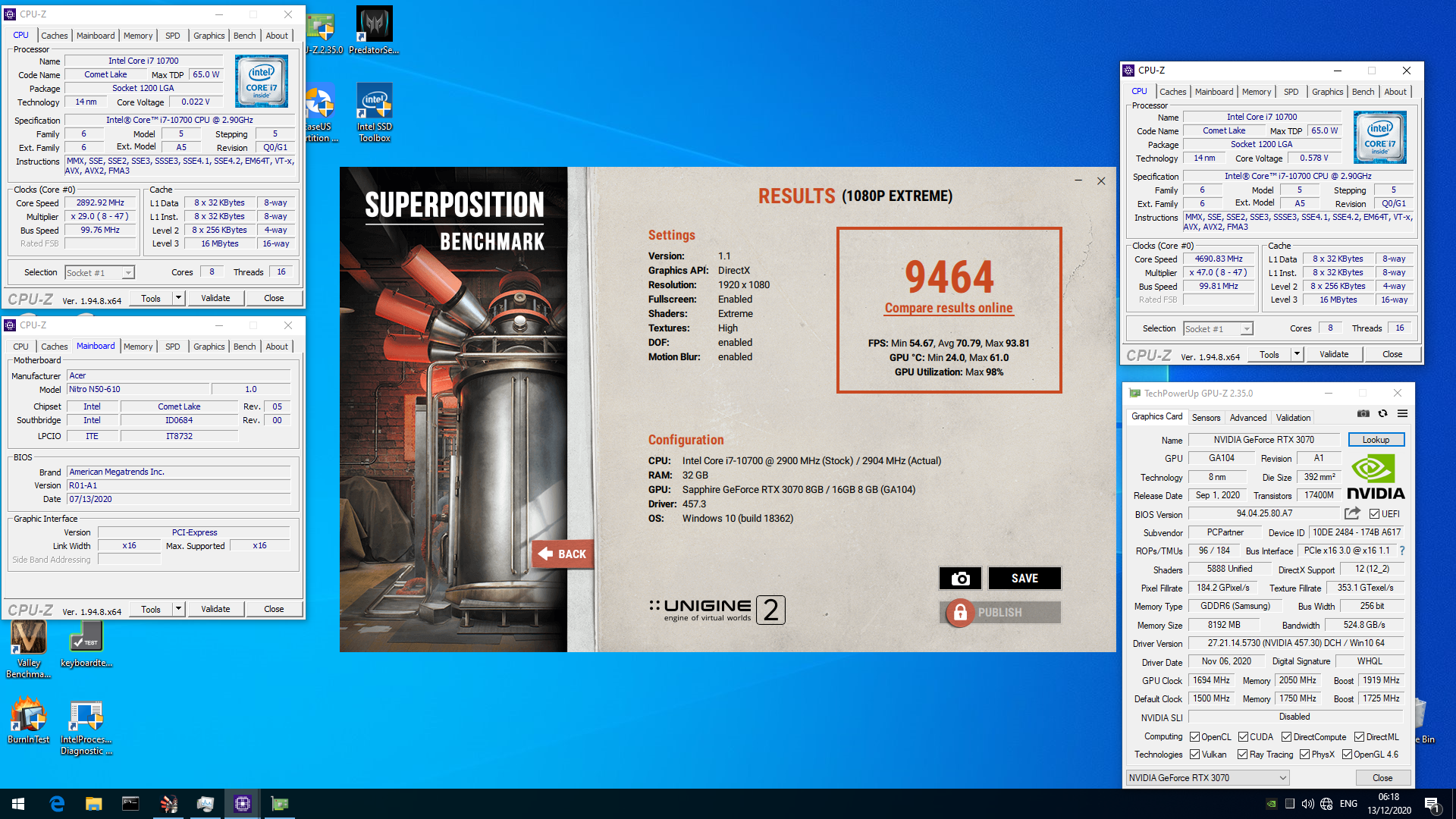The height and width of the screenshot is (819, 1456).
Task: Launch Microsoft Edge from the taskbar
Action: [x=57, y=804]
